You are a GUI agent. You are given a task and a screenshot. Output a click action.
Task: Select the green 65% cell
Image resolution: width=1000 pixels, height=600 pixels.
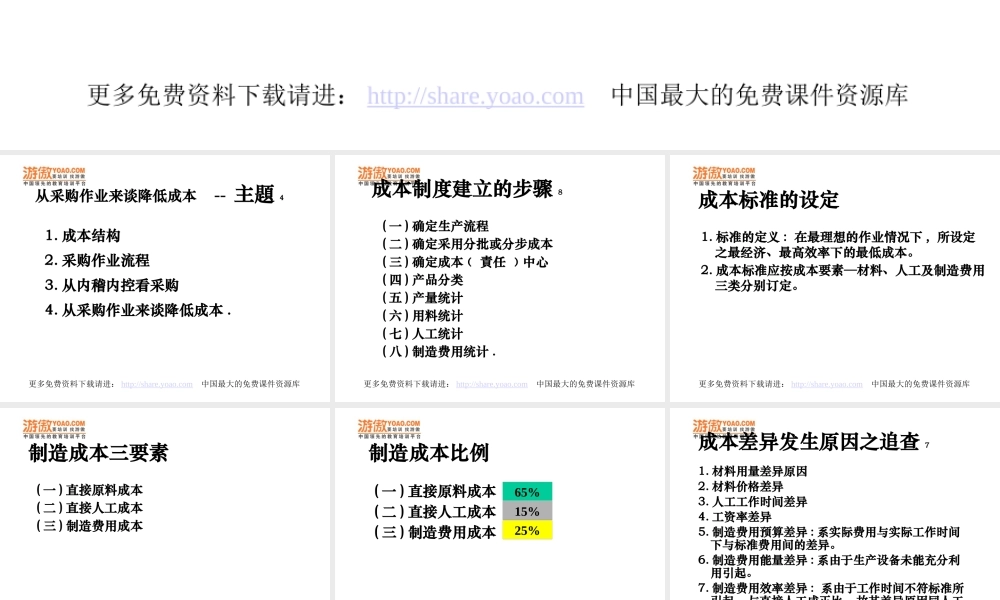[x=527, y=492]
